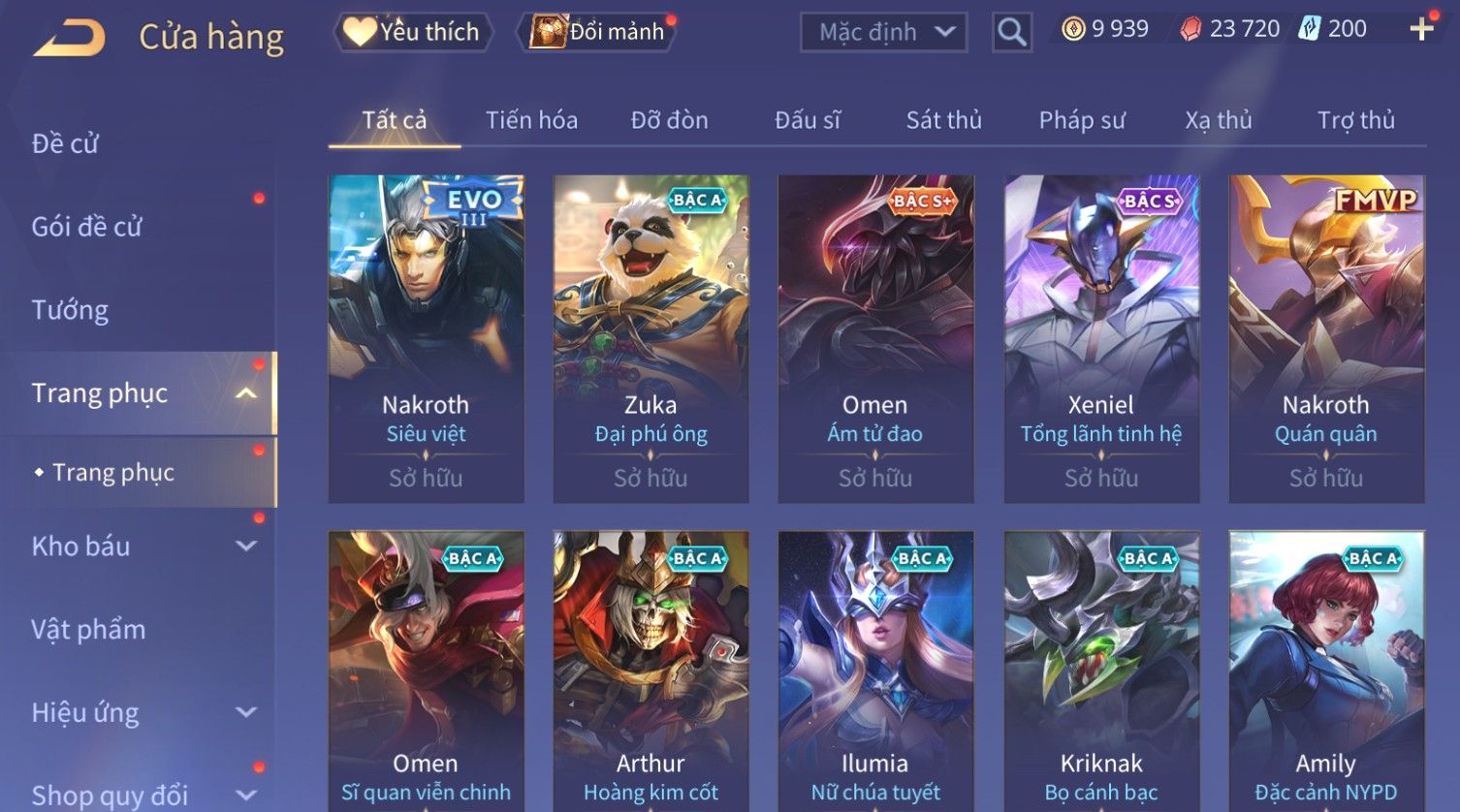Image resolution: width=1460 pixels, height=812 pixels.
Task: Open Tướng in the sidebar
Action: (70, 310)
